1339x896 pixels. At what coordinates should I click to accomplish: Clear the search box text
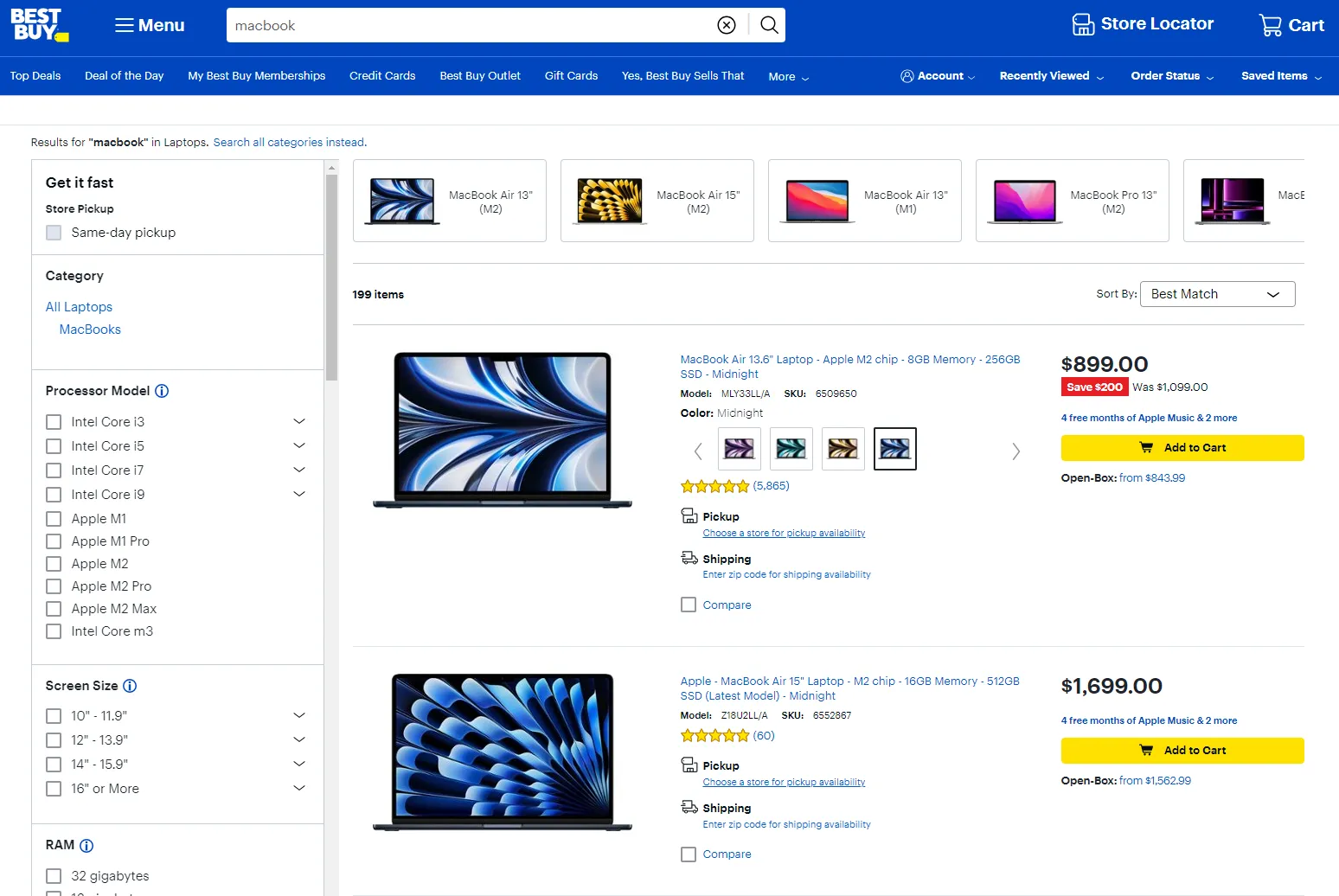click(727, 25)
